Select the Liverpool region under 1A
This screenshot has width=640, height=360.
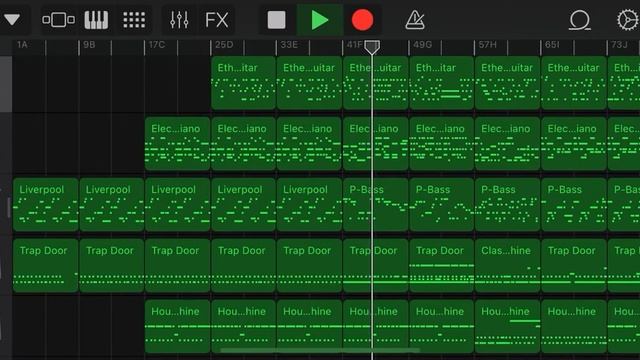pyautogui.click(x=45, y=204)
